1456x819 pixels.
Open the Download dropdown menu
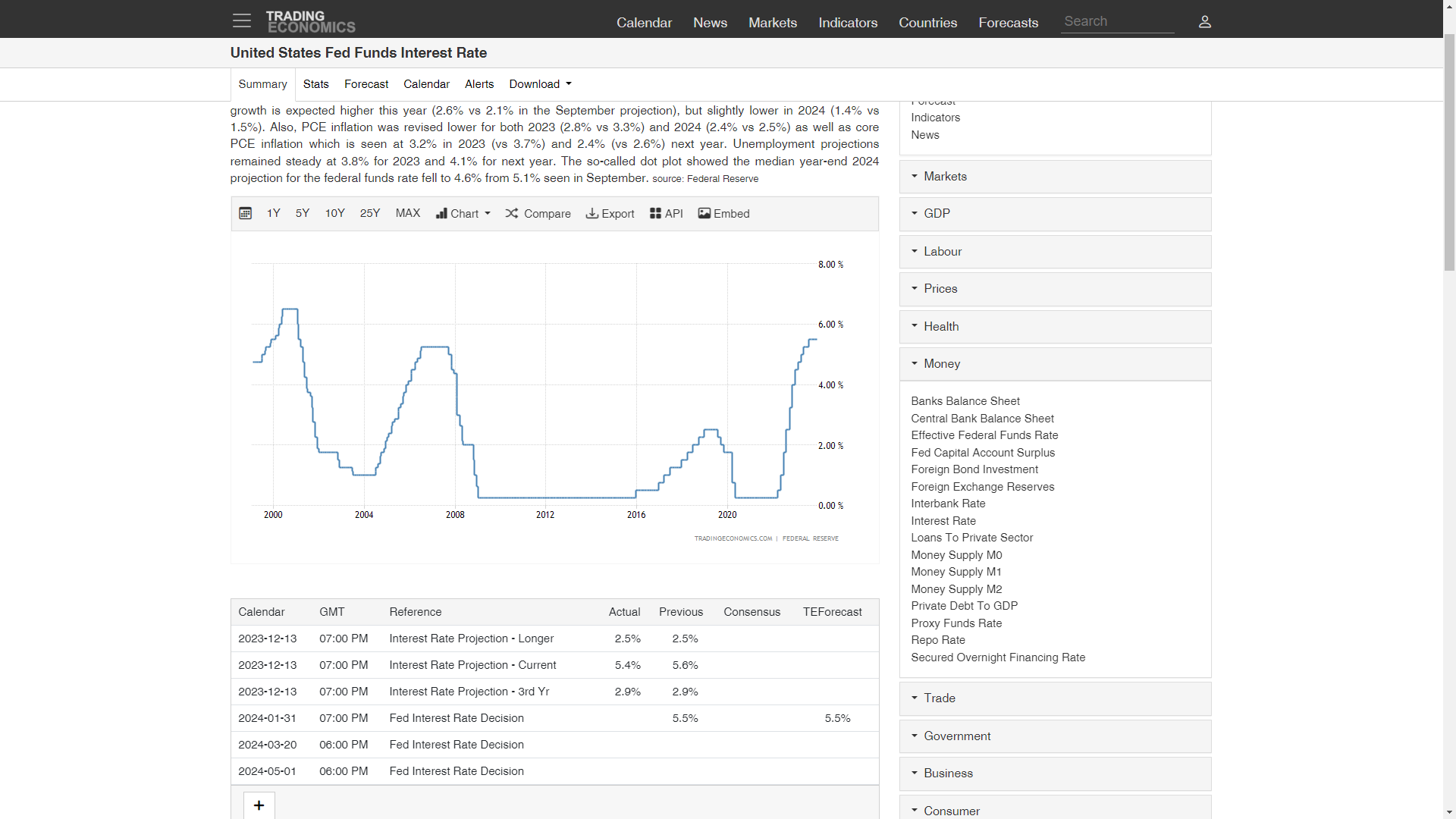[x=540, y=84]
